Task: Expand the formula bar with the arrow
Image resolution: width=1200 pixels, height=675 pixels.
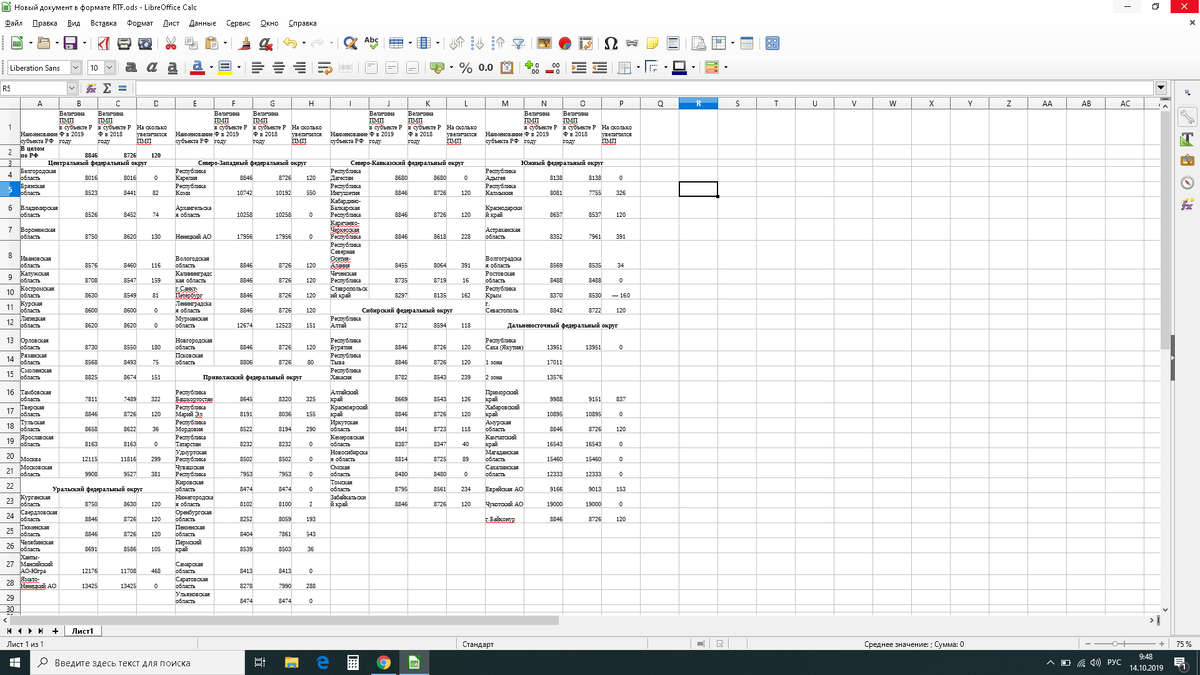Action: point(1161,88)
